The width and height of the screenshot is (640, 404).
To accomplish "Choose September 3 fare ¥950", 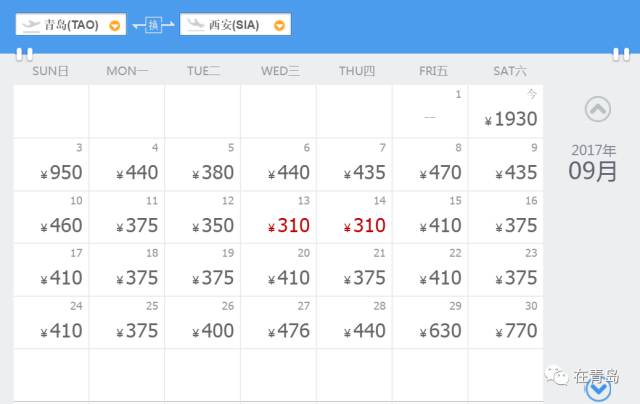I will 51,164.
